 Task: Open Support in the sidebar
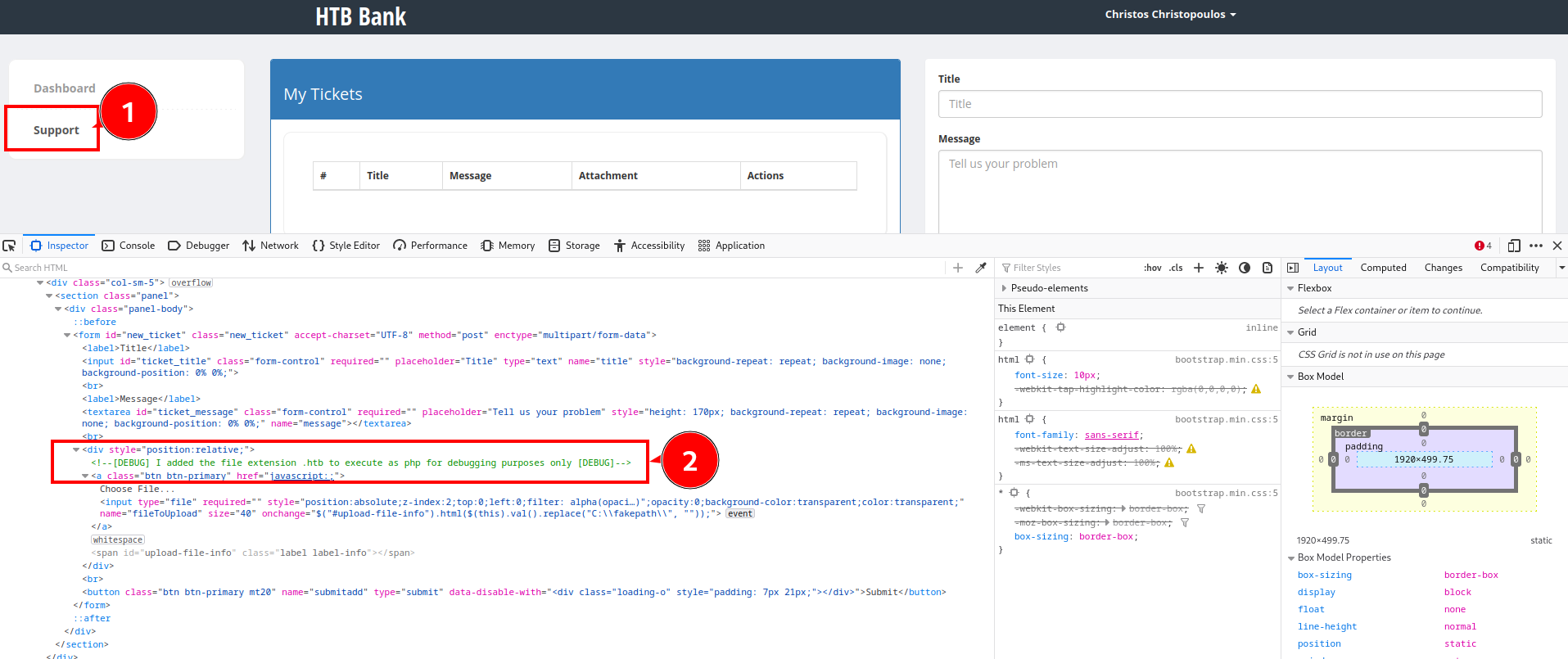tap(56, 130)
